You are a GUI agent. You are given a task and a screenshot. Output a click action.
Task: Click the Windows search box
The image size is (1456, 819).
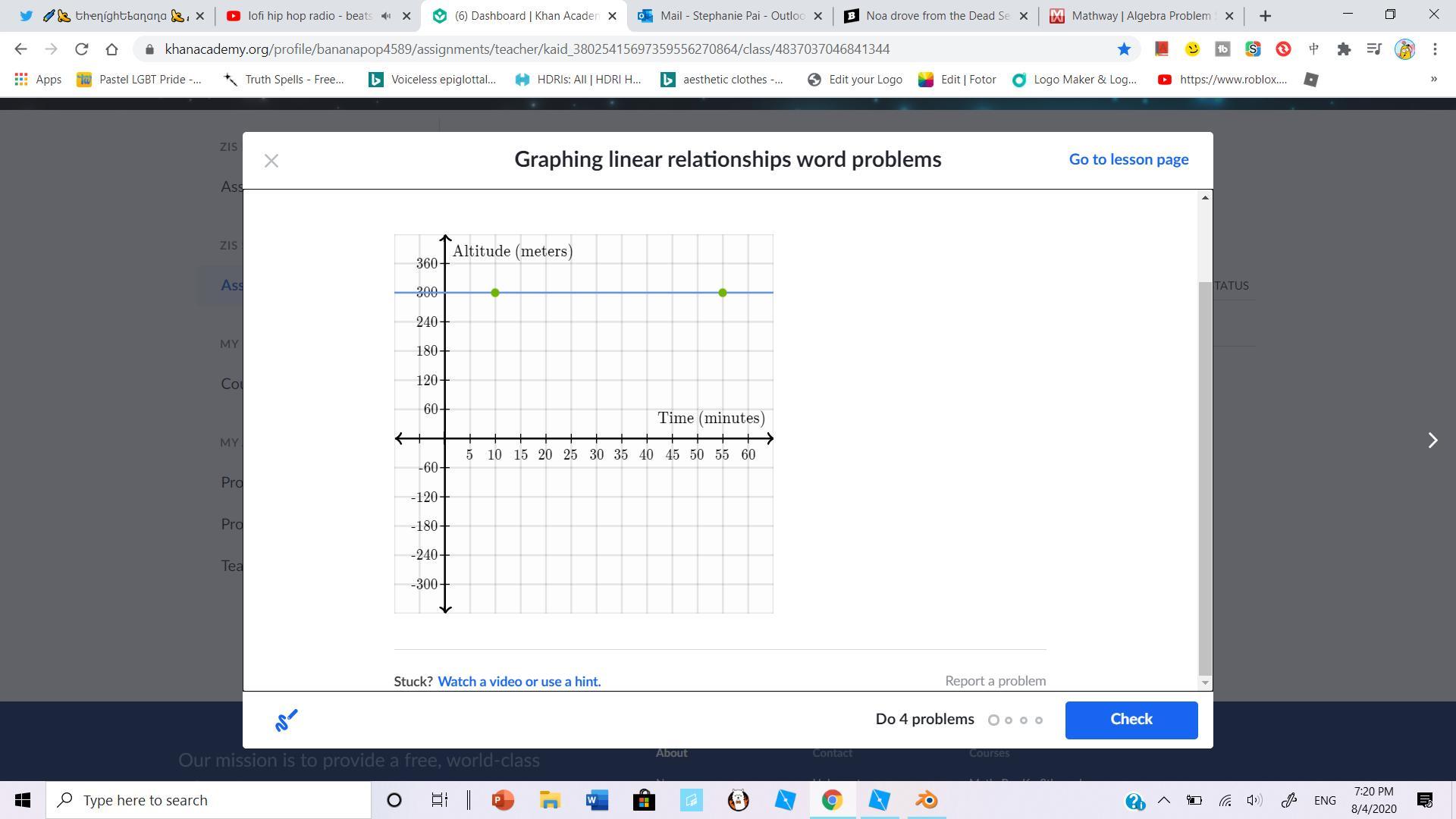point(209,800)
